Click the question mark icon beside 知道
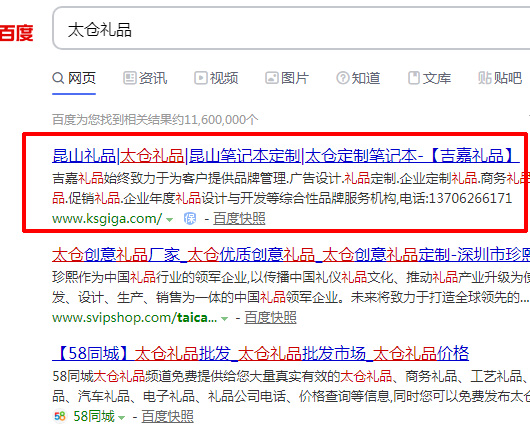 click(x=342, y=78)
